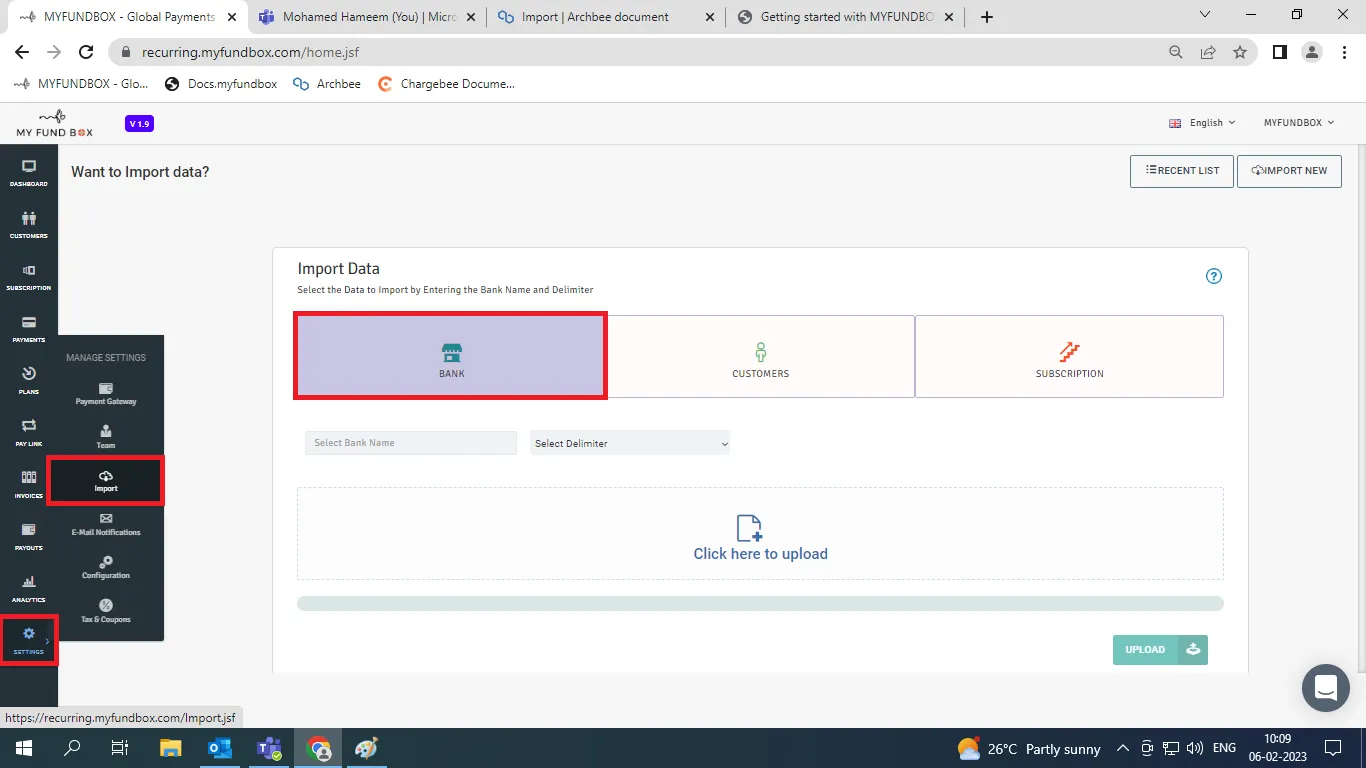Open the Select Delimiter dropdown

tap(630, 443)
